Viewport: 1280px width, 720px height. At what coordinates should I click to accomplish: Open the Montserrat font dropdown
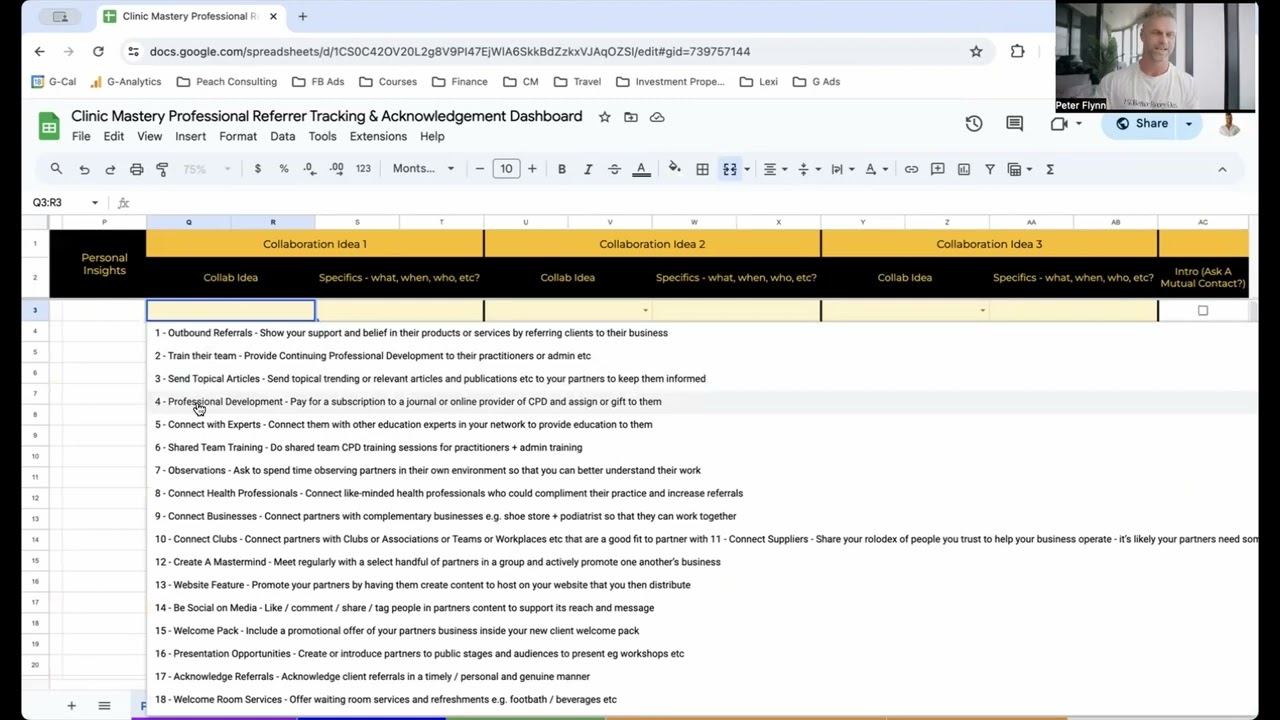pyautogui.click(x=423, y=169)
